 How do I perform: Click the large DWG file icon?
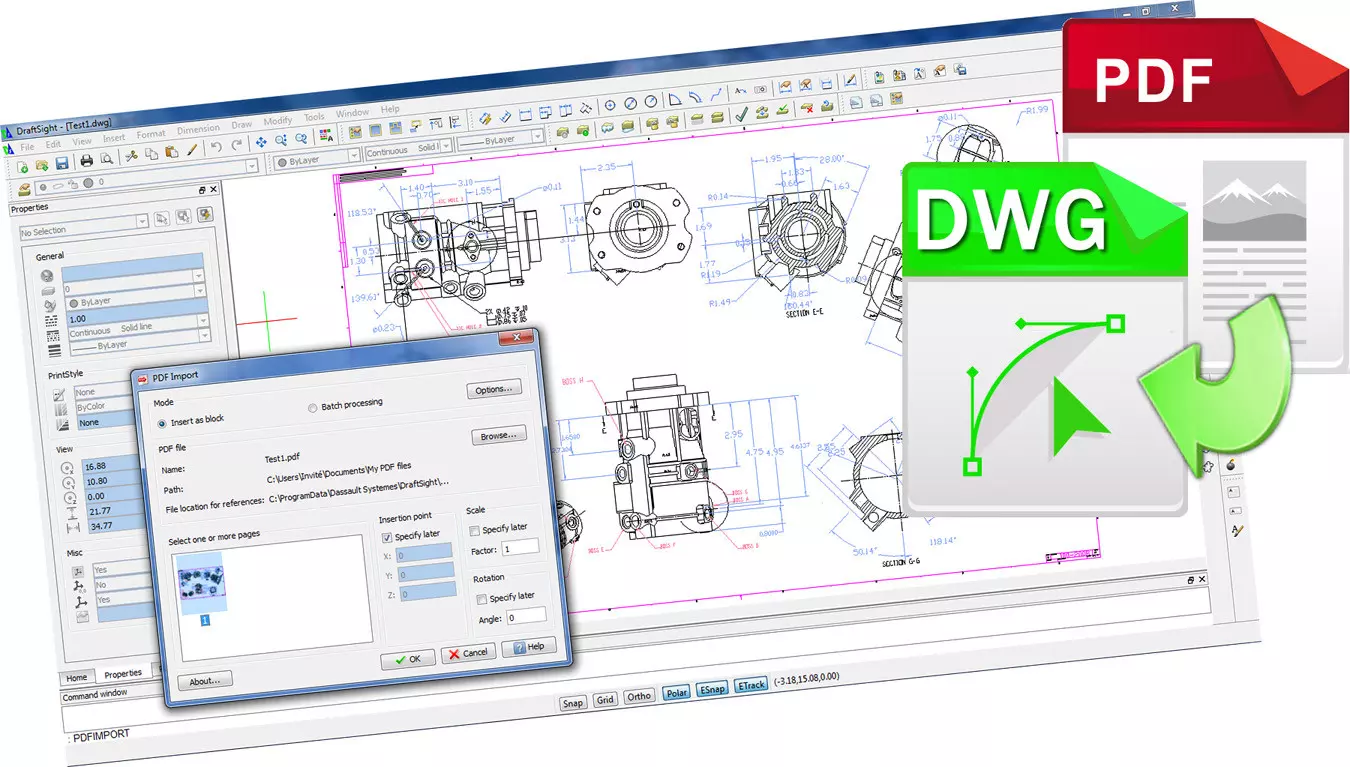(x=1045, y=340)
